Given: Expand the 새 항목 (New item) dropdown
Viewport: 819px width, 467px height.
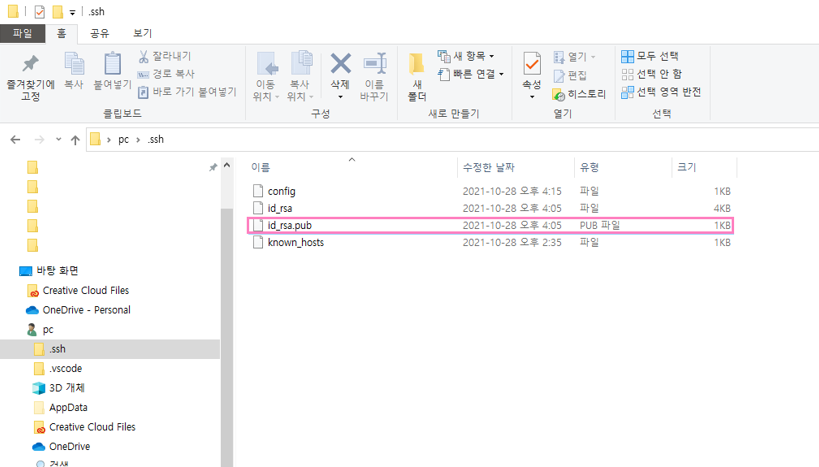Looking at the screenshot, I should [468, 56].
